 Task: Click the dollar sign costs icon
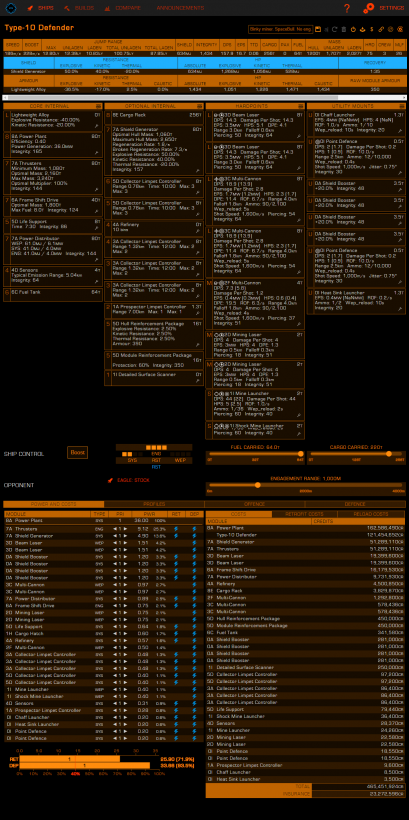371,29
